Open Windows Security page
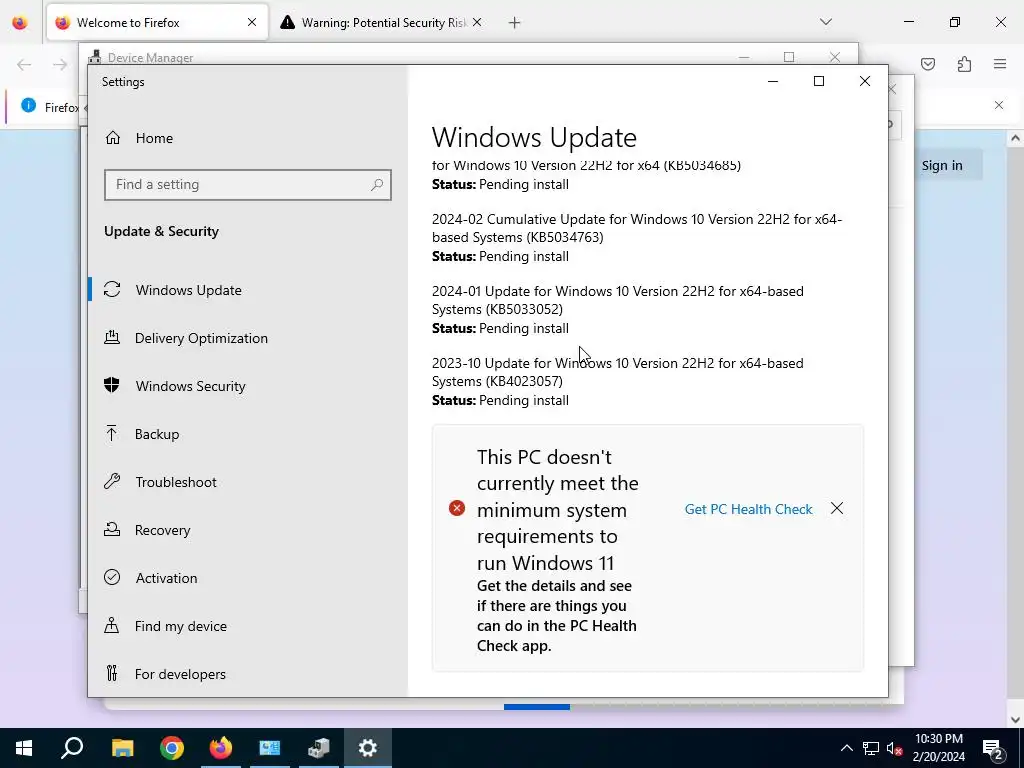 pos(190,386)
